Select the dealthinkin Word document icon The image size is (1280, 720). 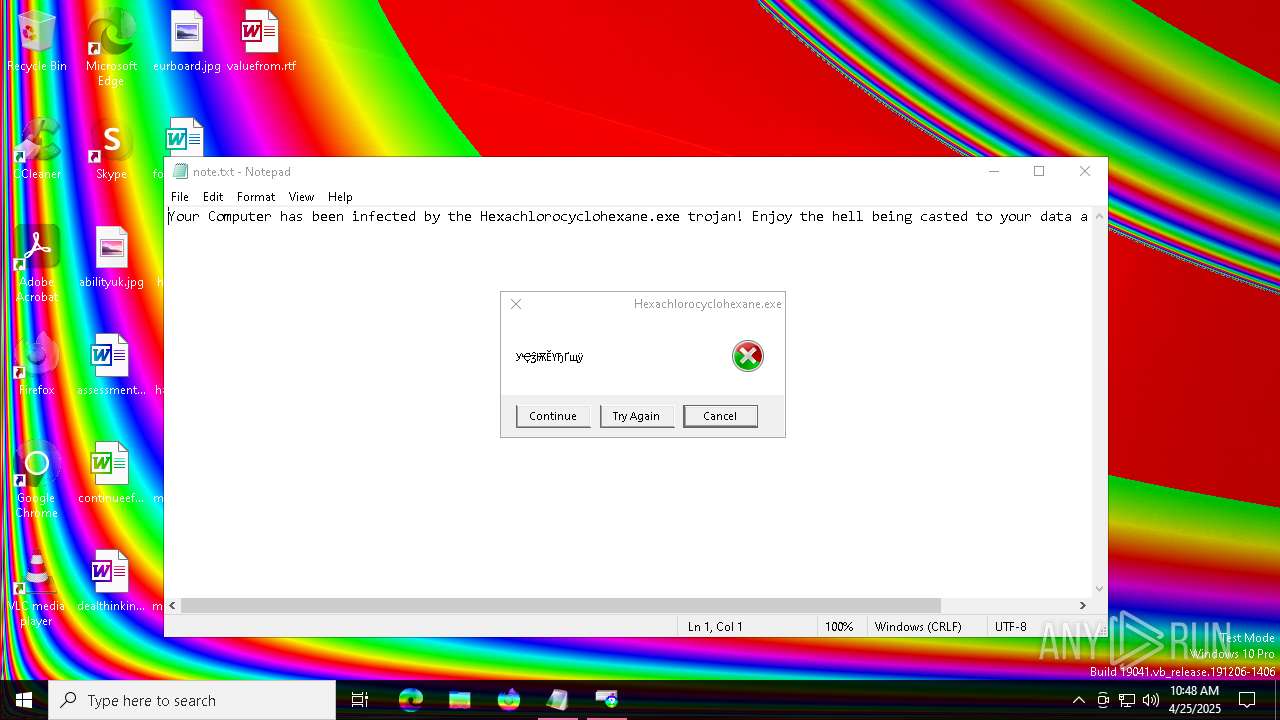111,582
